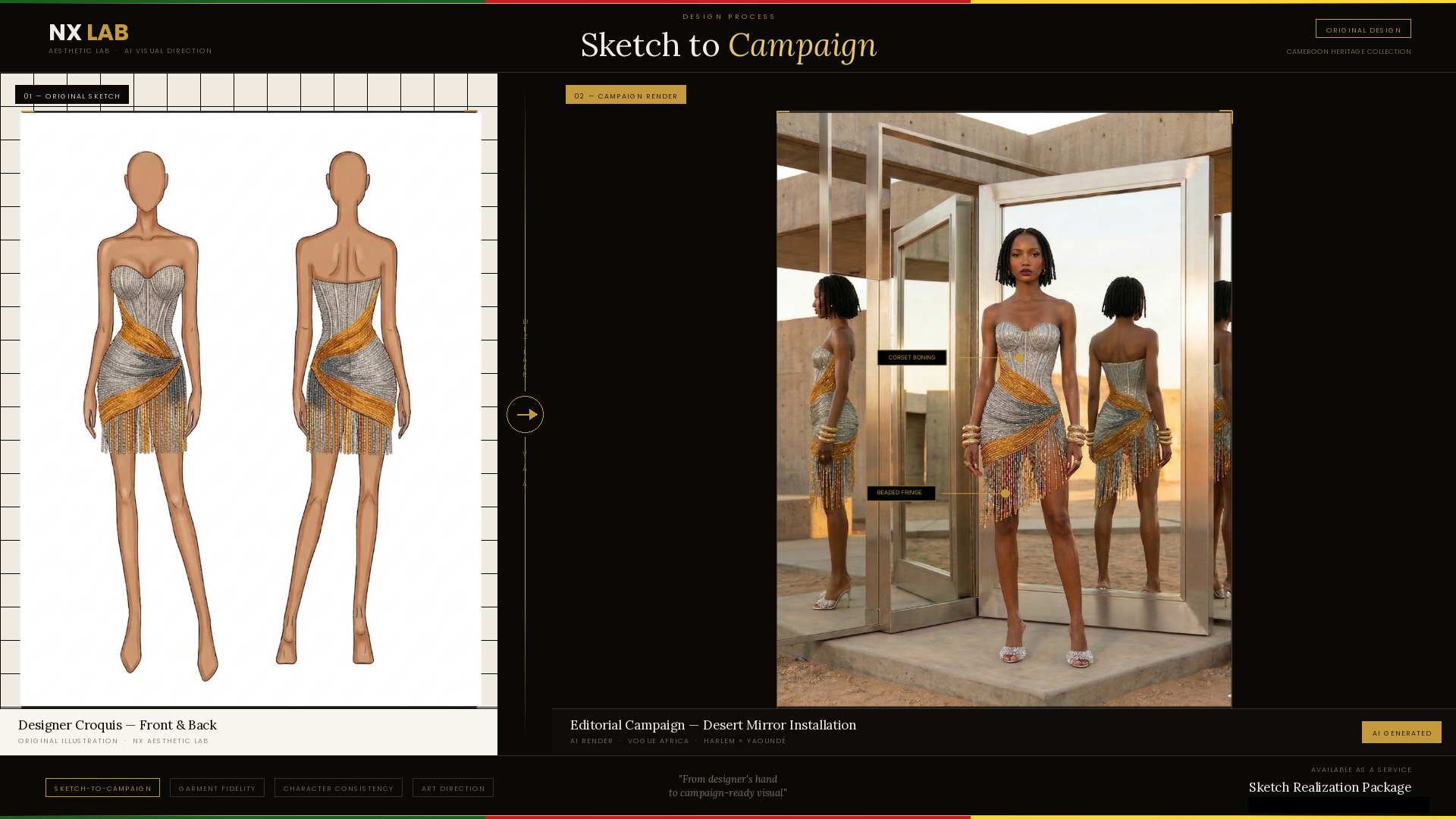Select the Cameroon Heritage Collection label

click(1348, 52)
